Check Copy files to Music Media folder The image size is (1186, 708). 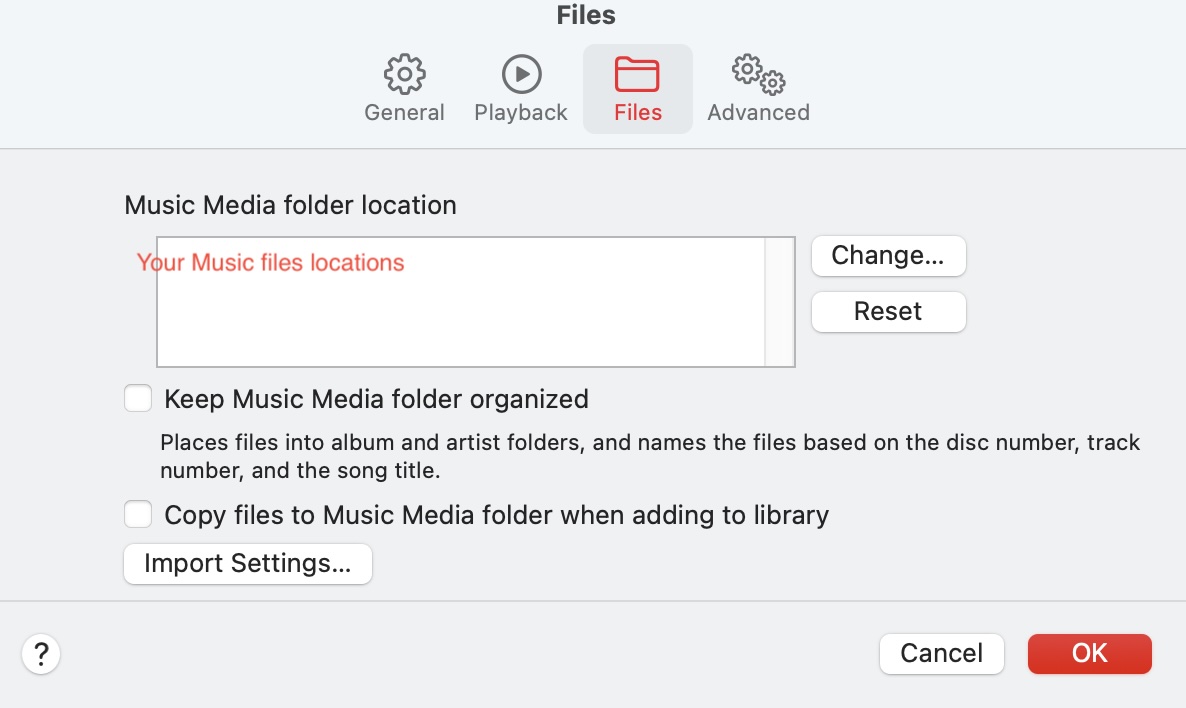[138, 515]
